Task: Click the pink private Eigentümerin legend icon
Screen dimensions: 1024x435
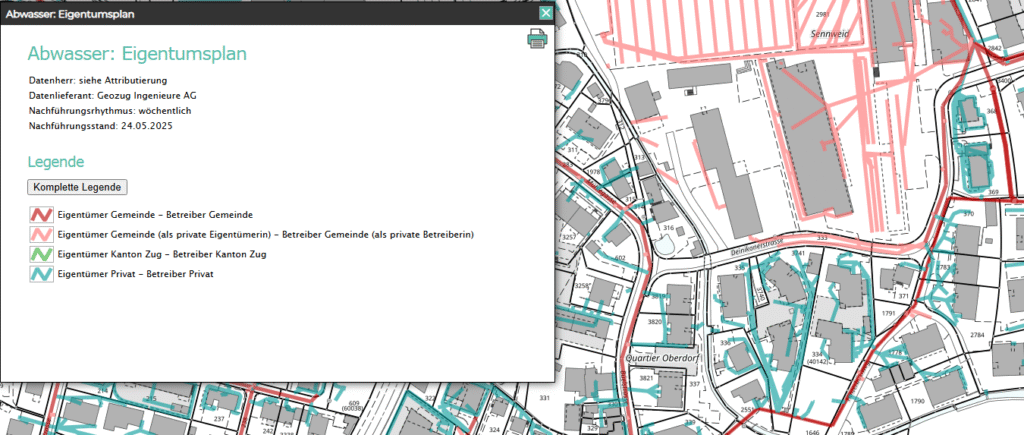Action: coord(40,234)
